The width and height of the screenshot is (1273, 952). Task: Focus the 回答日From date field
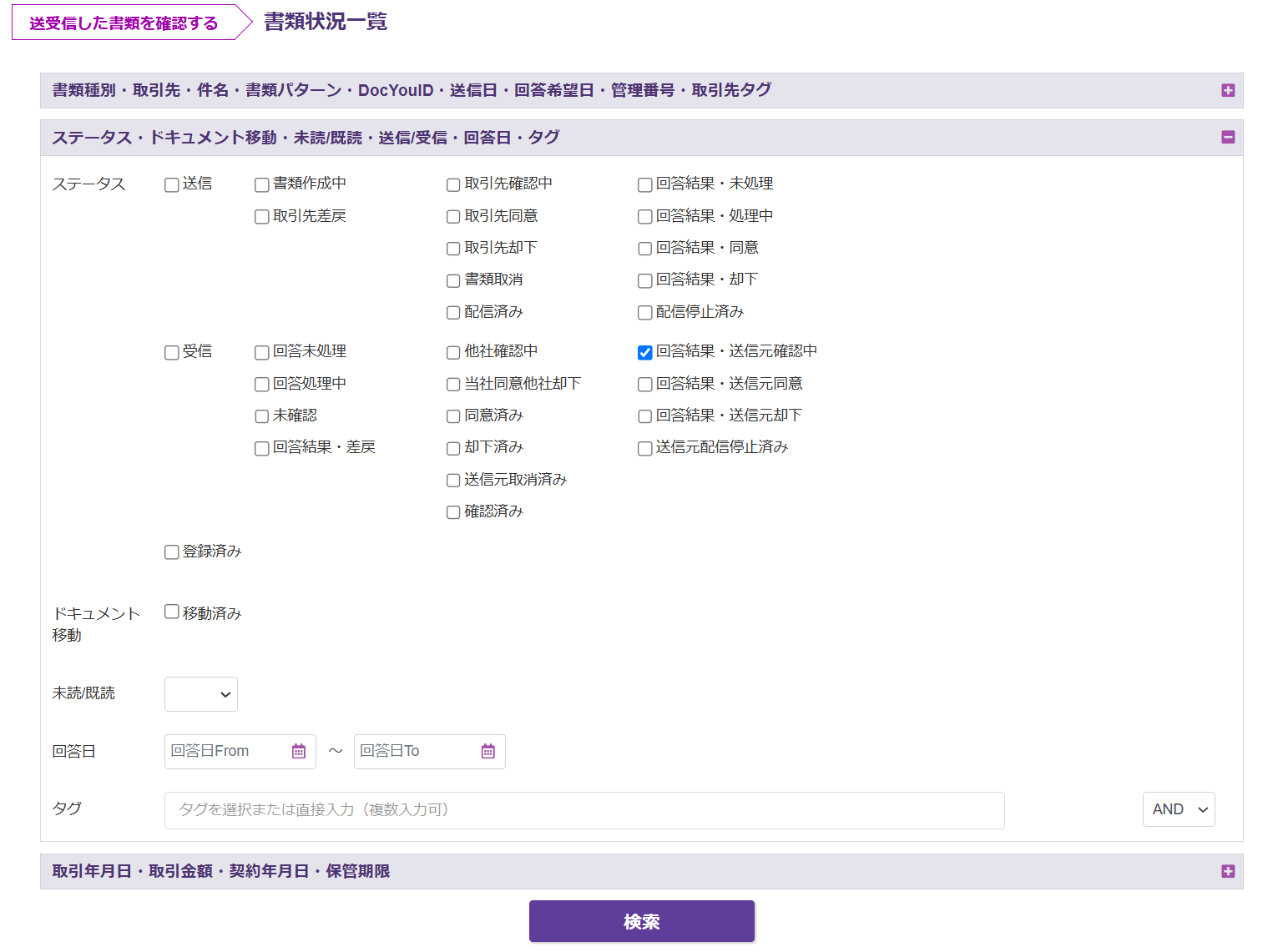(x=240, y=751)
